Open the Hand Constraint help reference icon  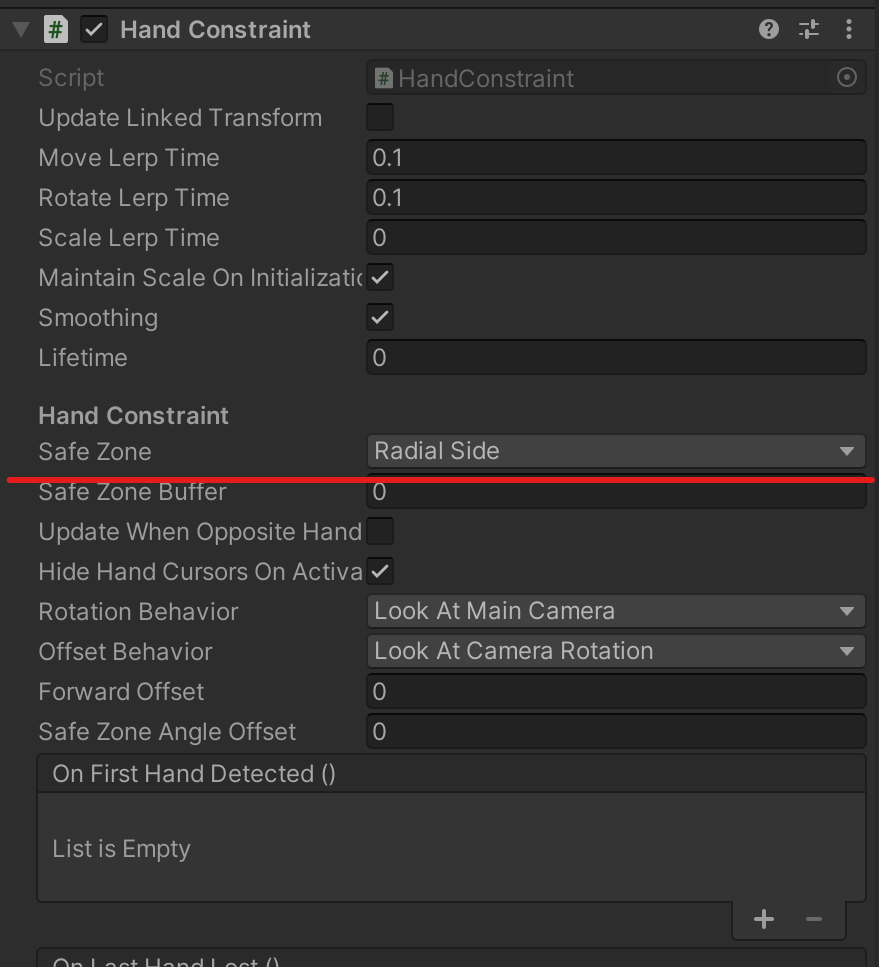(769, 29)
